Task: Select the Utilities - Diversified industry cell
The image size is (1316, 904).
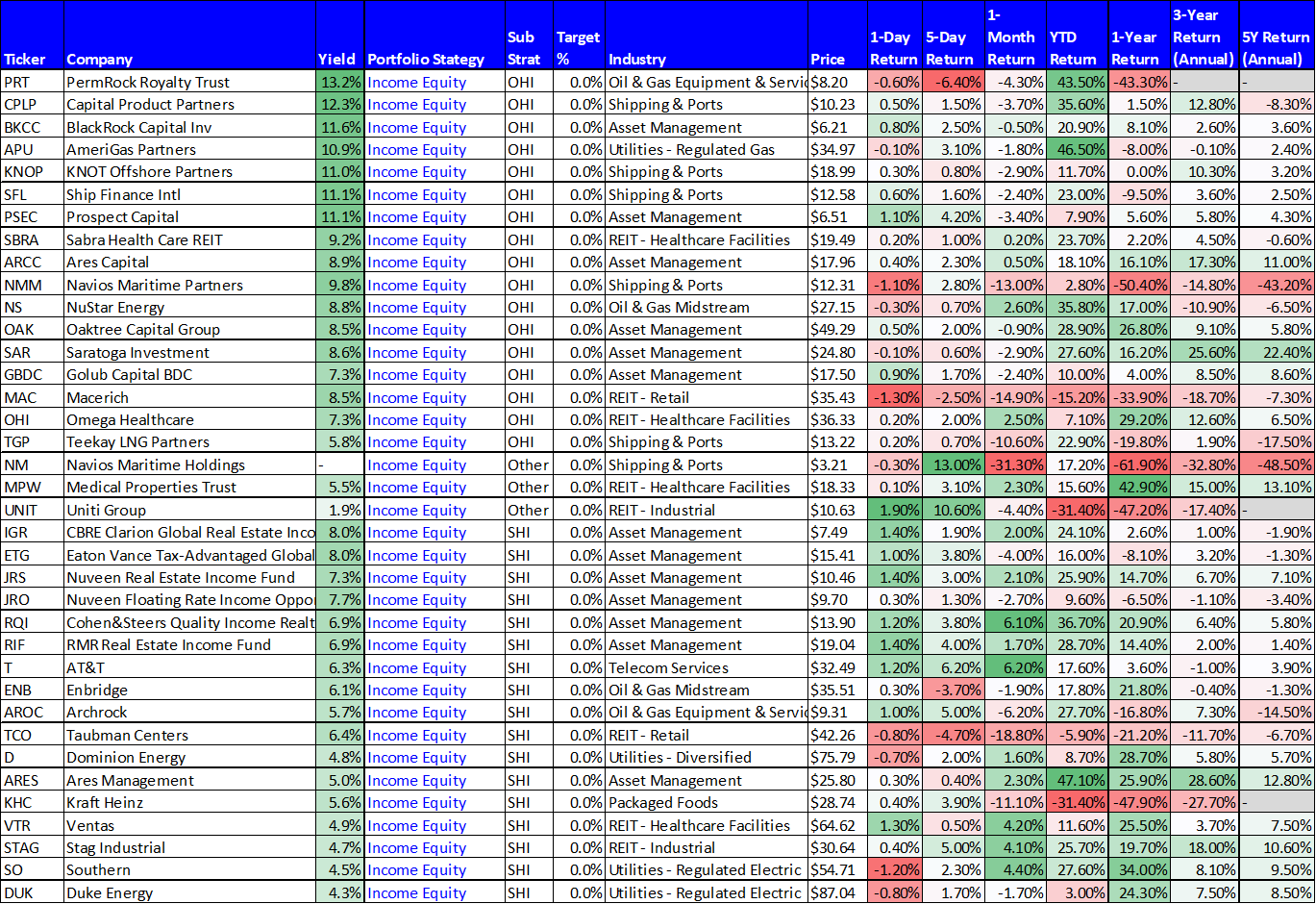Action: [707, 758]
